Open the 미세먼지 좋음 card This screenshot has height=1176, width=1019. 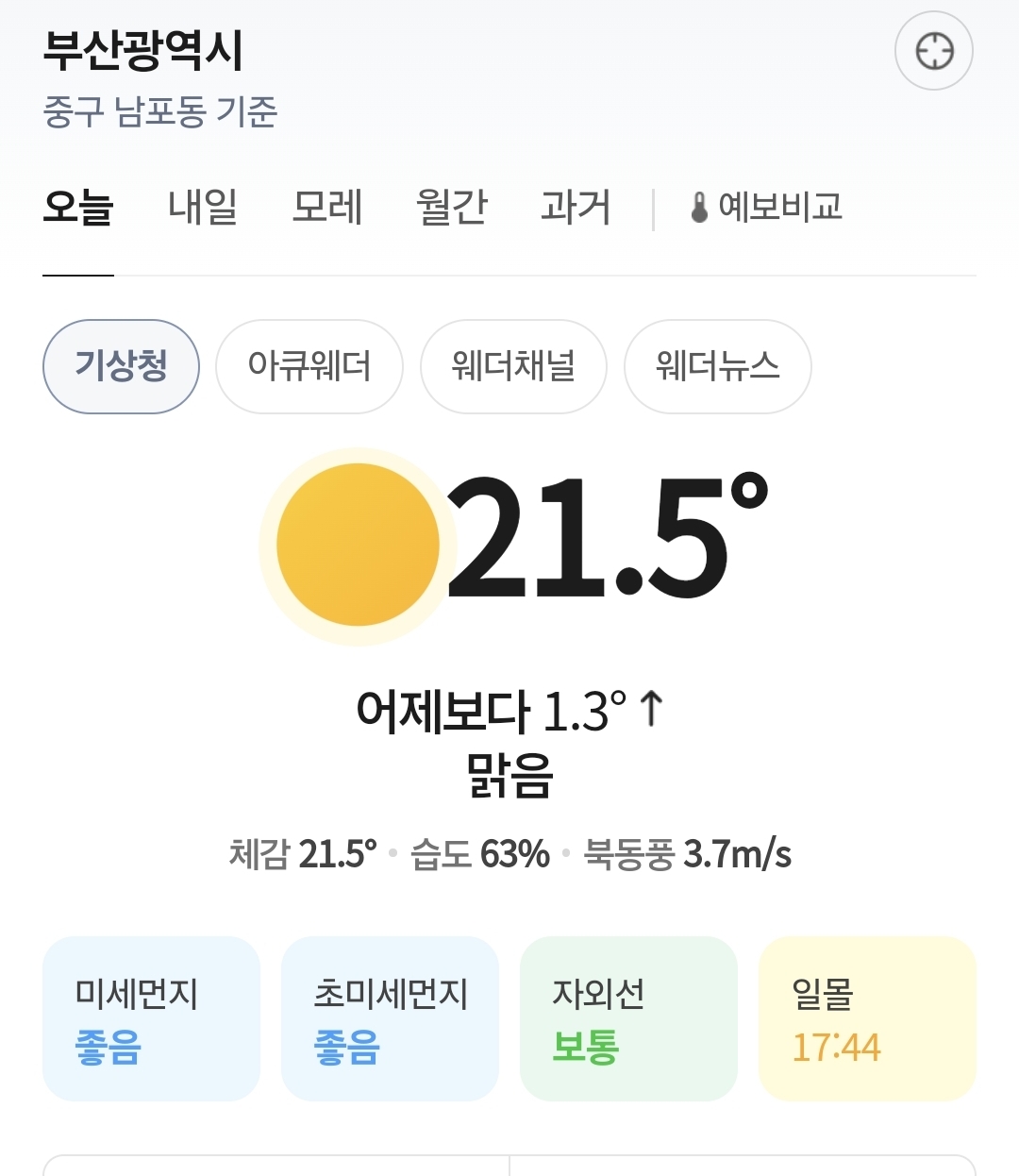pyautogui.click(x=151, y=1018)
